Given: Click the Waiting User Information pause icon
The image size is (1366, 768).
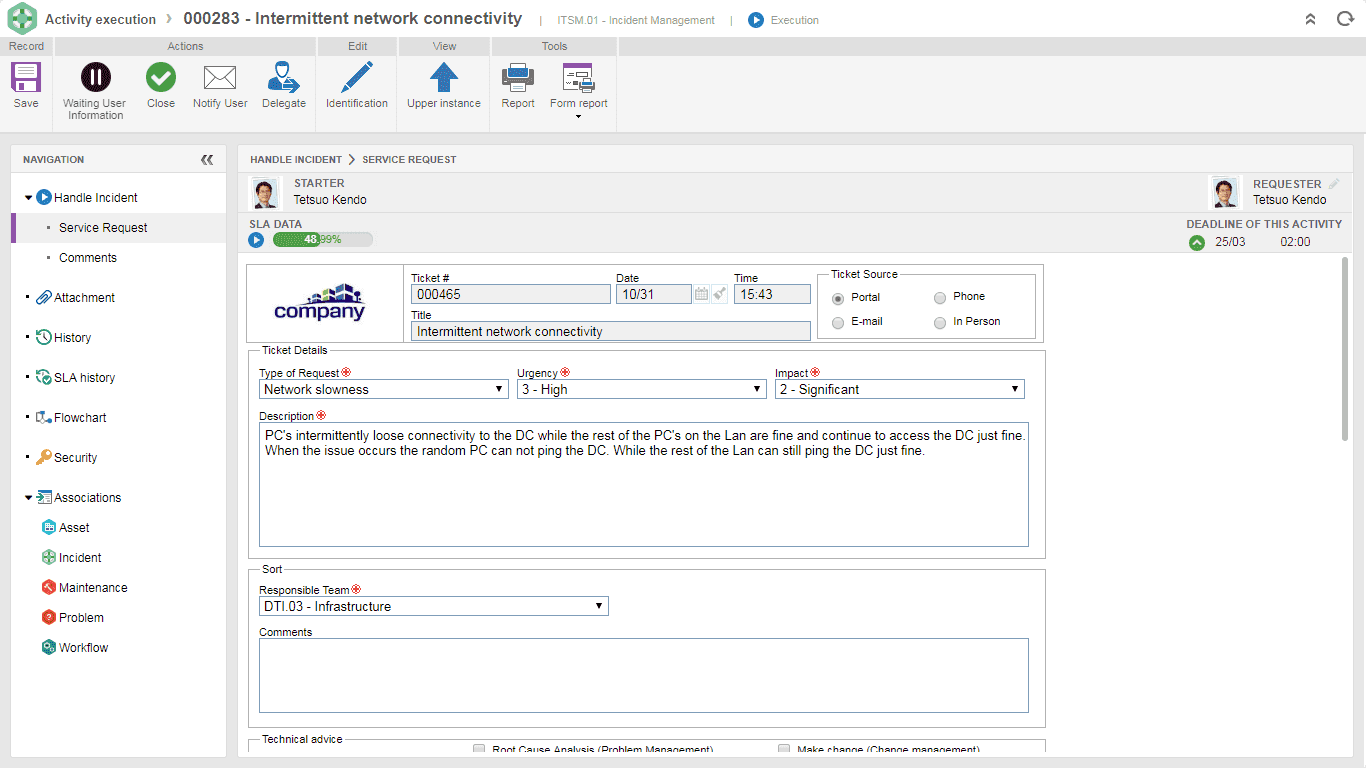Looking at the screenshot, I should point(95,77).
